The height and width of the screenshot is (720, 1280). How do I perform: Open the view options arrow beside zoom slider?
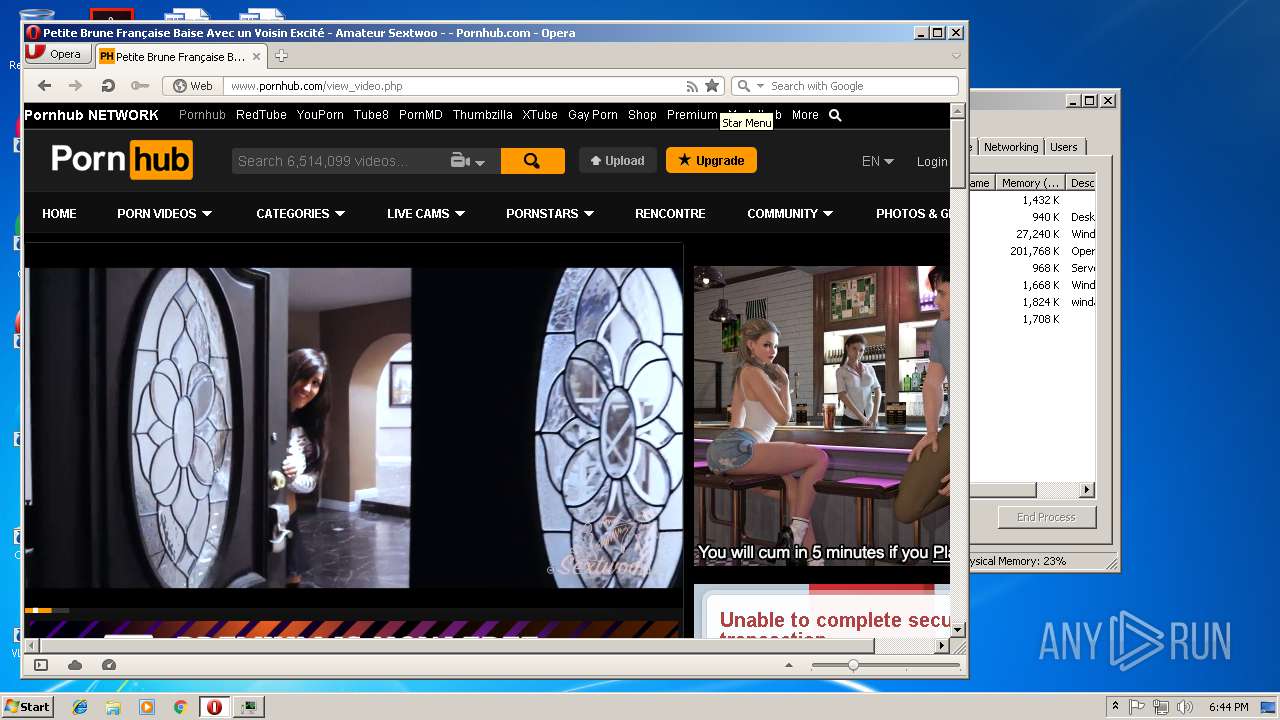788,665
